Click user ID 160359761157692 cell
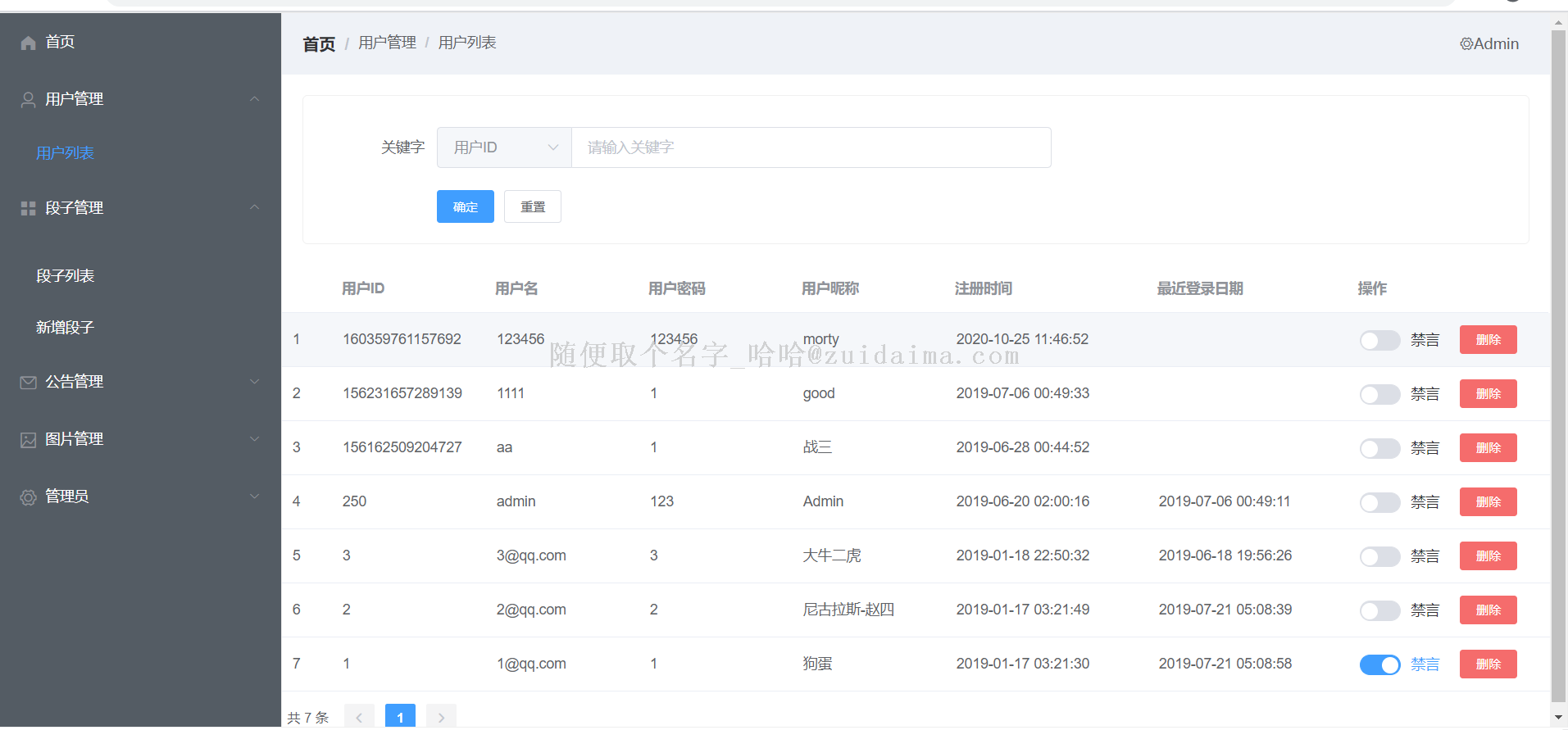 [x=402, y=339]
